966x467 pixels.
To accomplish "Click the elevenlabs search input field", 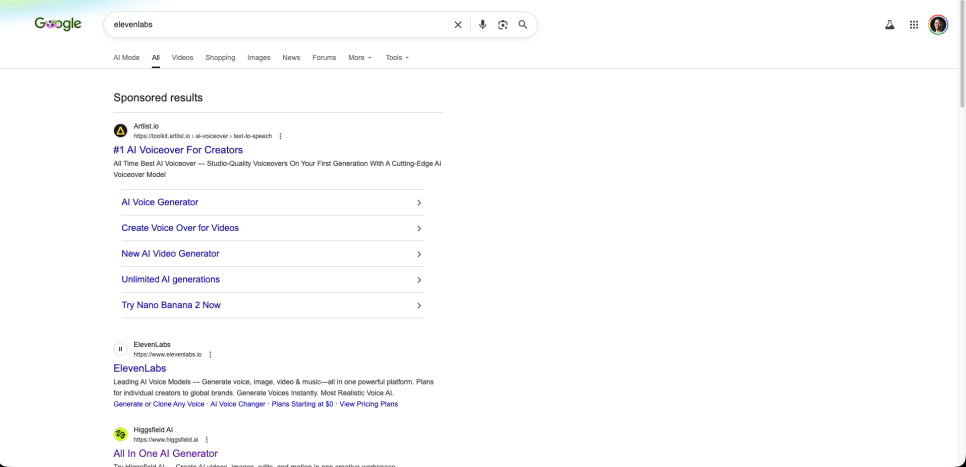I will point(280,25).
